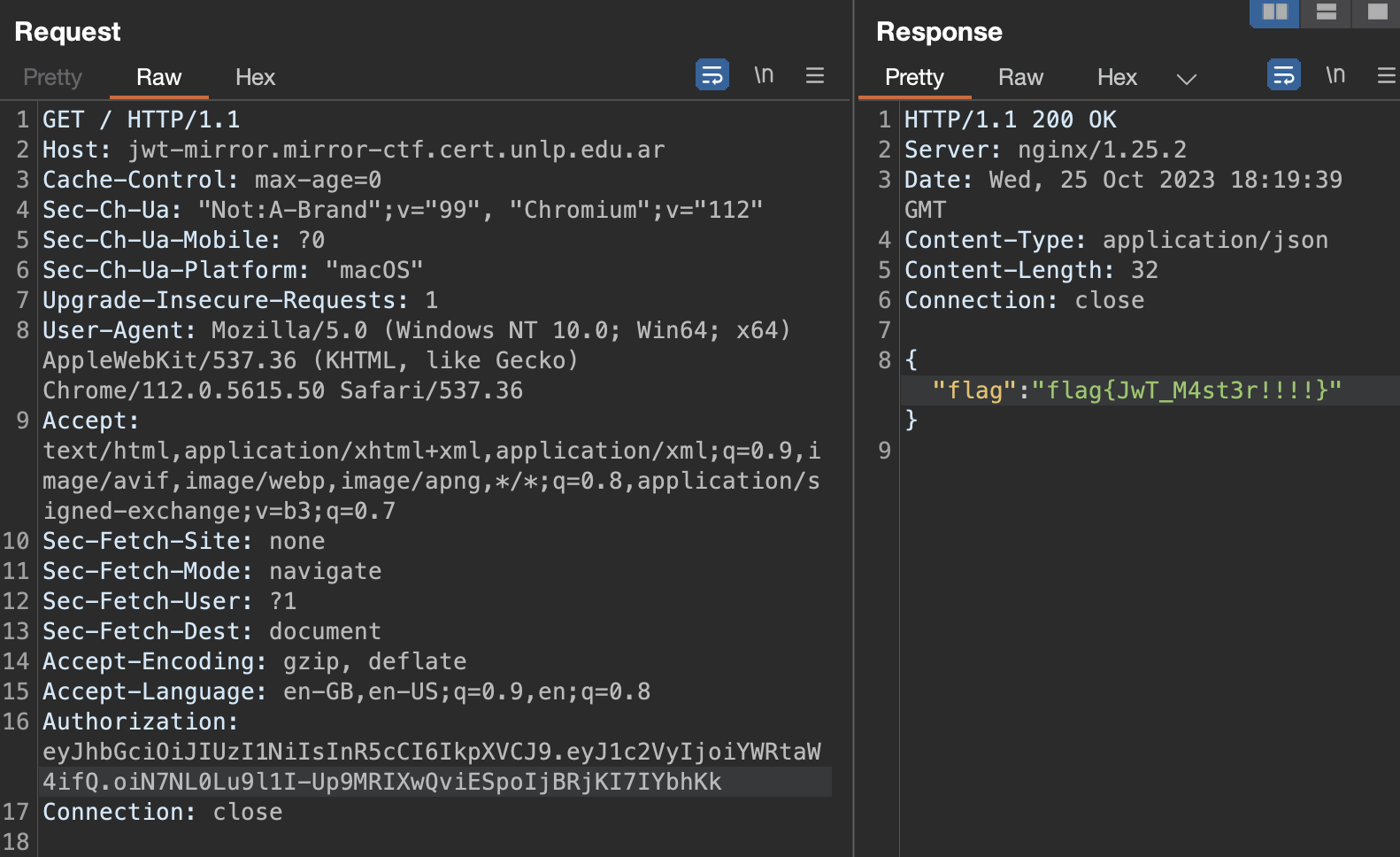Click the Accept-Encoding: gzip, deflate header
This screenshot has height=857, width=1400.
point(255,661)
